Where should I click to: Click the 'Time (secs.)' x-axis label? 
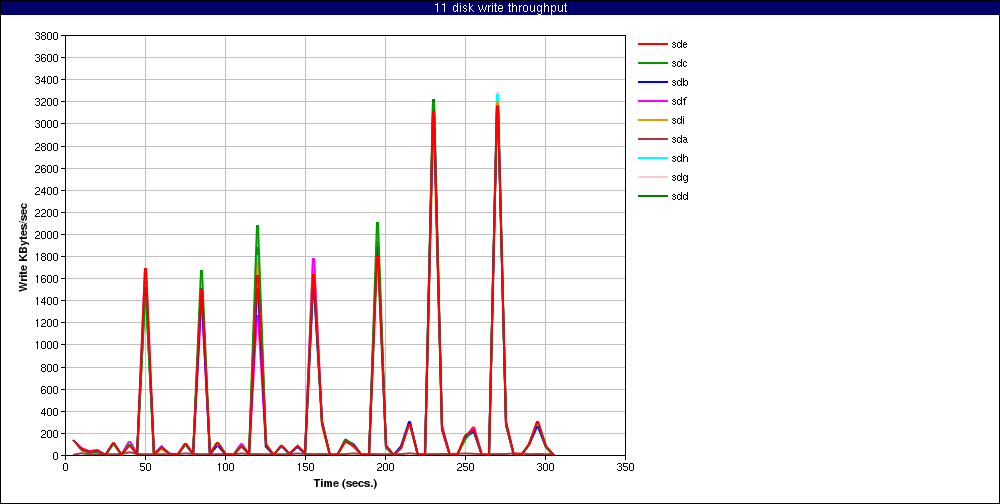pyautogui.click(x=345, y=483)
